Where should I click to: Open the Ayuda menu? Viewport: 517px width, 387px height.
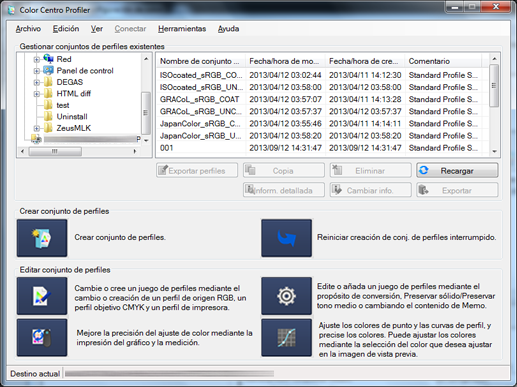[x=228, y=29]
